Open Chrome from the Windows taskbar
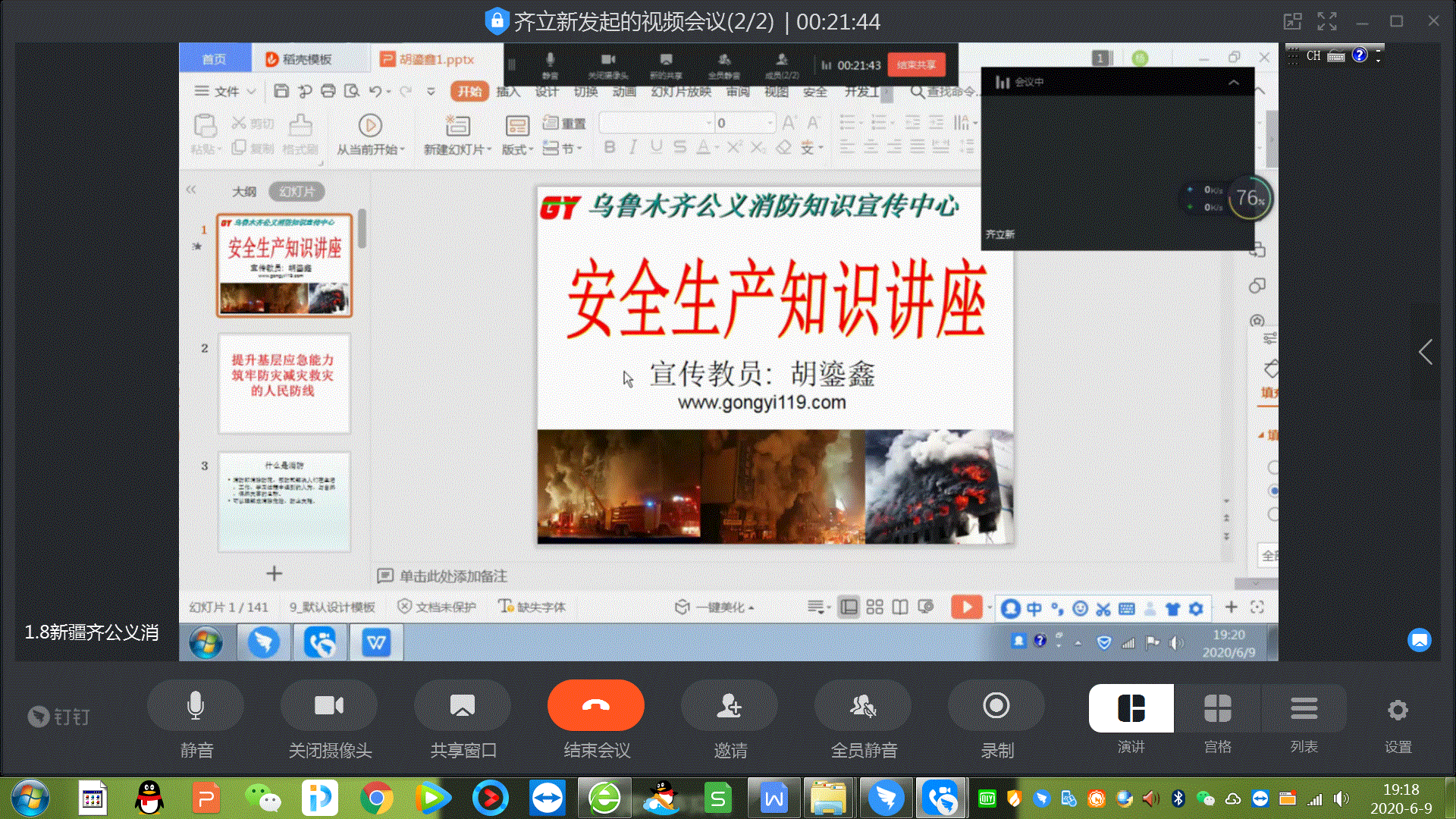Viewport: 1456px width, 819px height. pyautogui.click(x=376, y=799)
